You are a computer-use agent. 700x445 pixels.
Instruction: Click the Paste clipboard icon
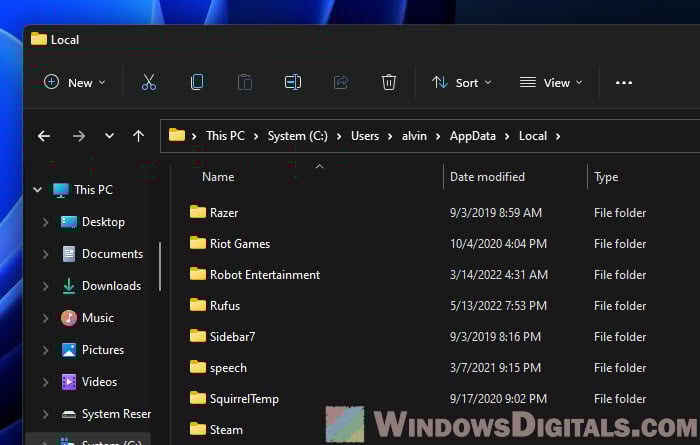(x=245, y=83)
